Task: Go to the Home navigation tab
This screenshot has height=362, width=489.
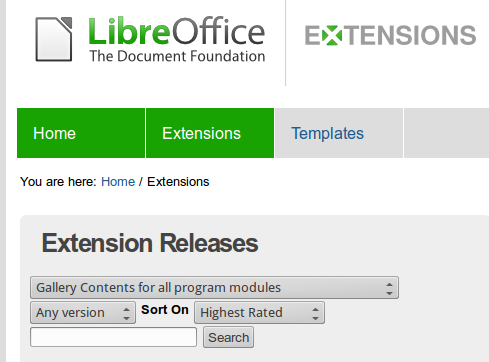Action: (x=81, y=133)
